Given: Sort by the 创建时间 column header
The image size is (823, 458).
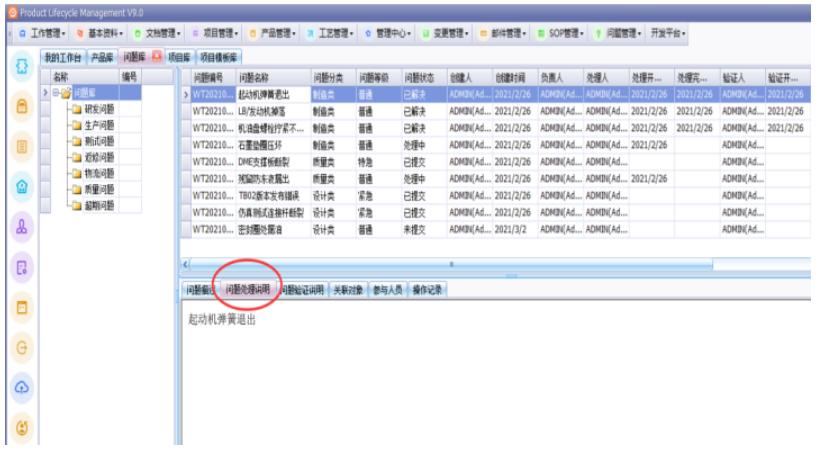Looking at the screenshot, I should click(x=515, y=78).
